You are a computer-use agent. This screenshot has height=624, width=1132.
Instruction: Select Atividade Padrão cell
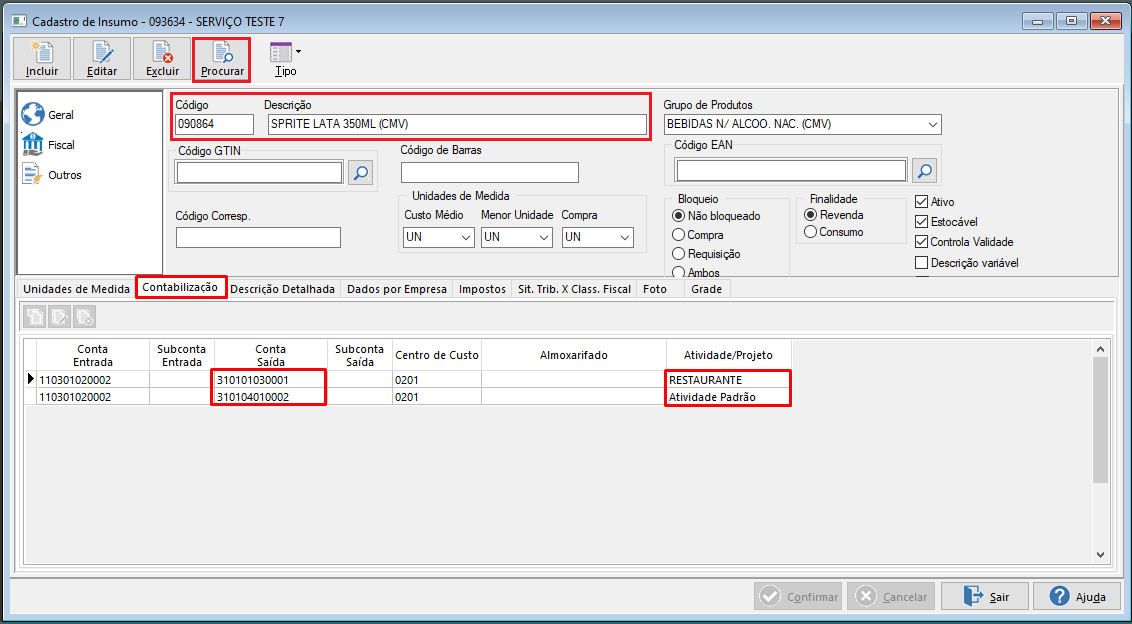coord(728,397)
